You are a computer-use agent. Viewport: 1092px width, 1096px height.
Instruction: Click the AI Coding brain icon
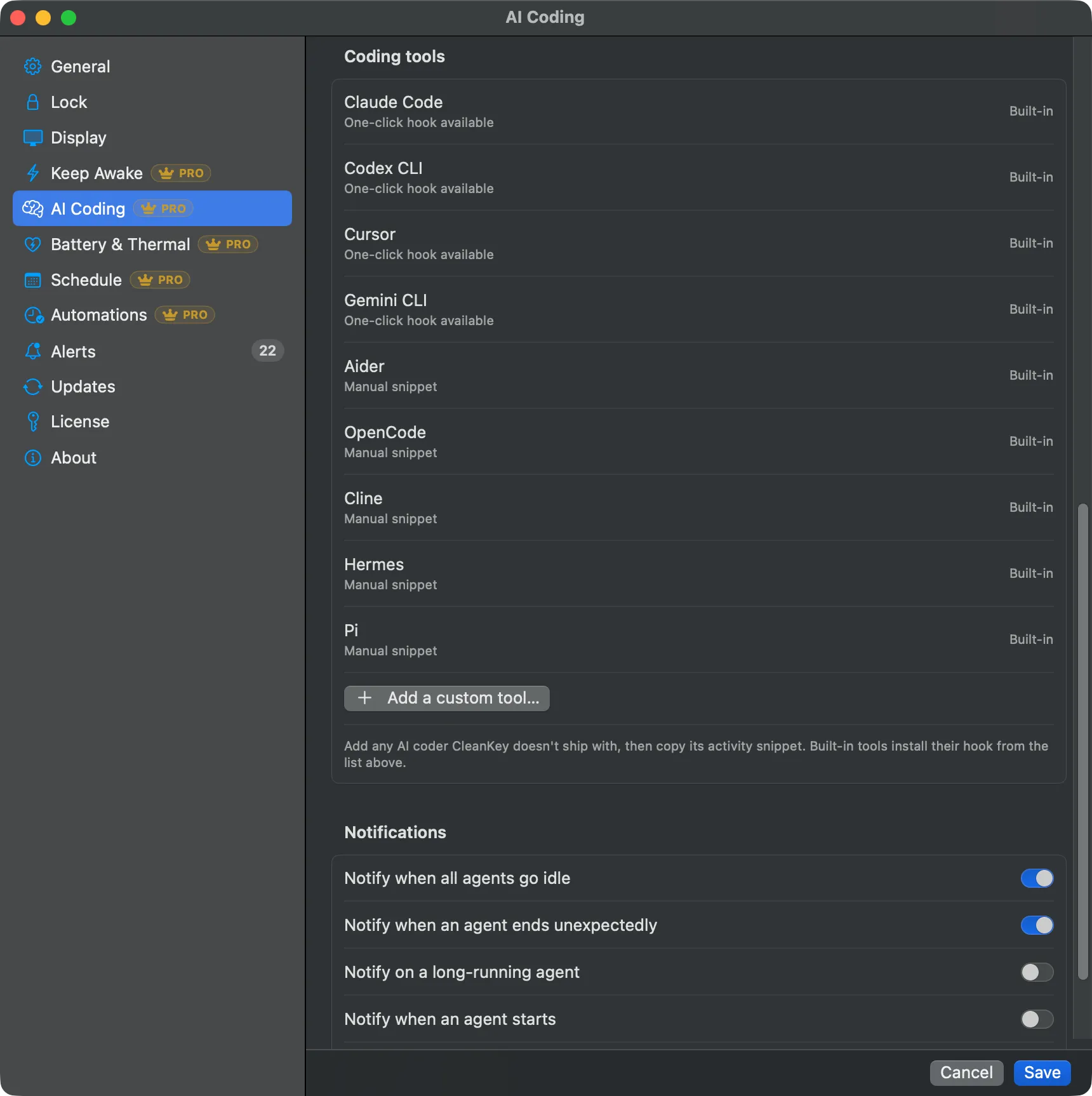pyautogui.click(x=32, y=209)
